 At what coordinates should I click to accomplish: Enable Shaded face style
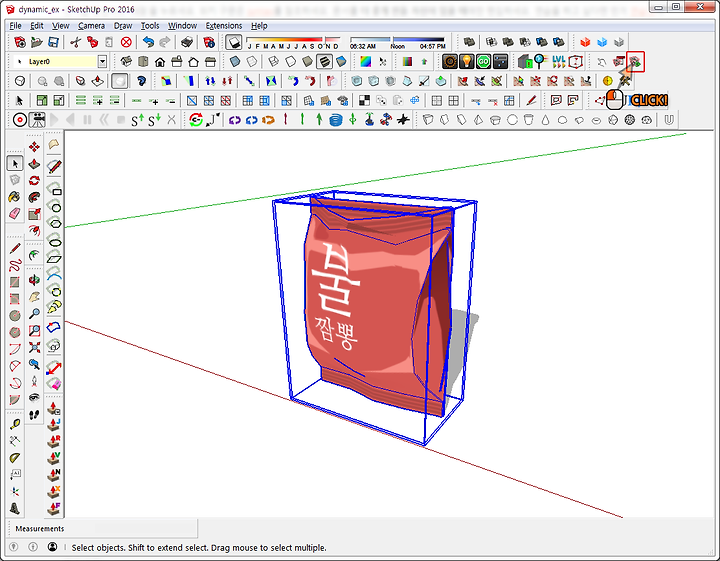click(x=308, y=62)
